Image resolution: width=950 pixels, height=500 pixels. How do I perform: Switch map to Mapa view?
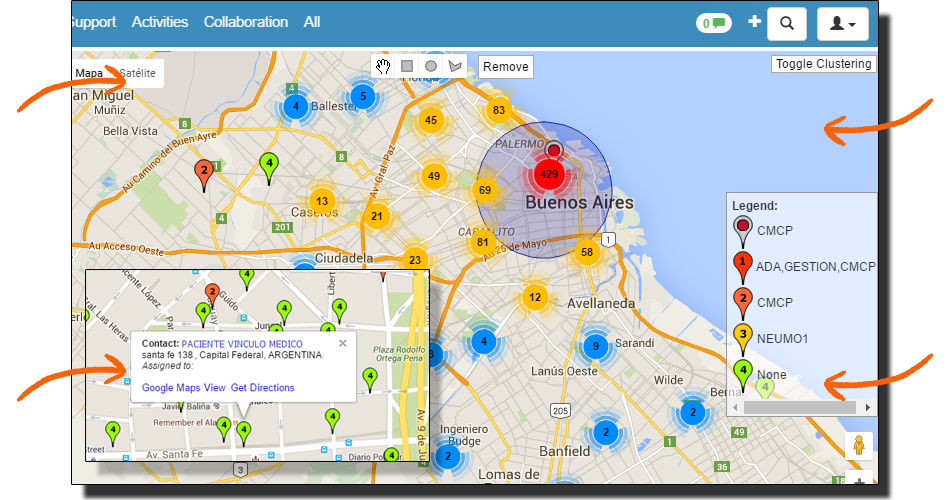pyautogui.click(x=89, y=73)
